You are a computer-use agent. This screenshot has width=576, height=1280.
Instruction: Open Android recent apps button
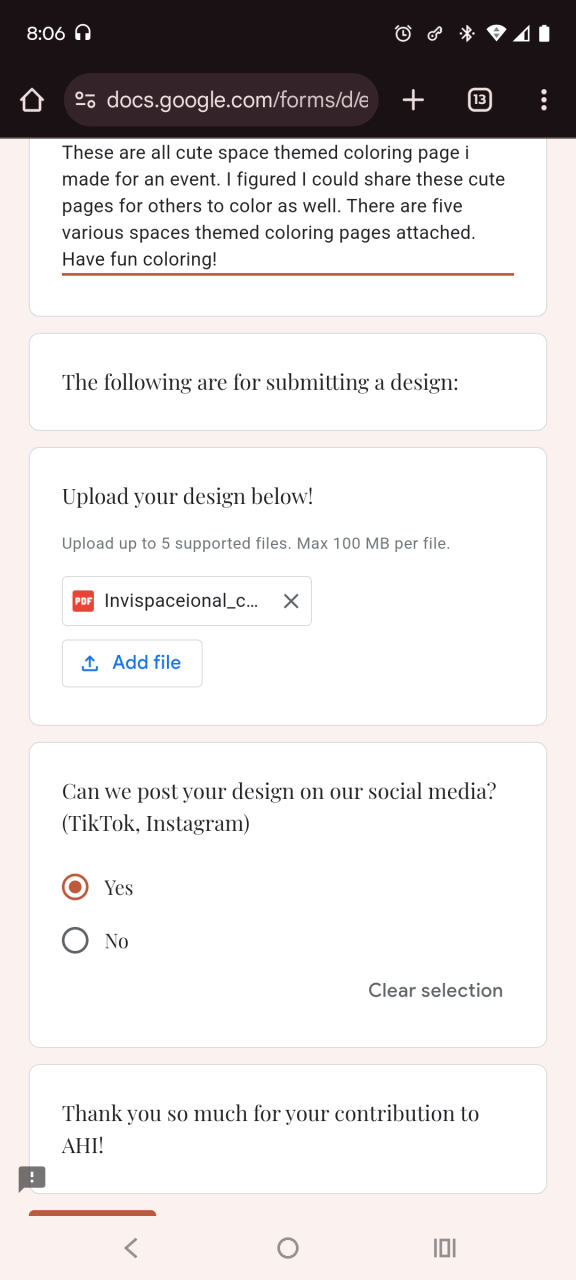pos(445,1247)
